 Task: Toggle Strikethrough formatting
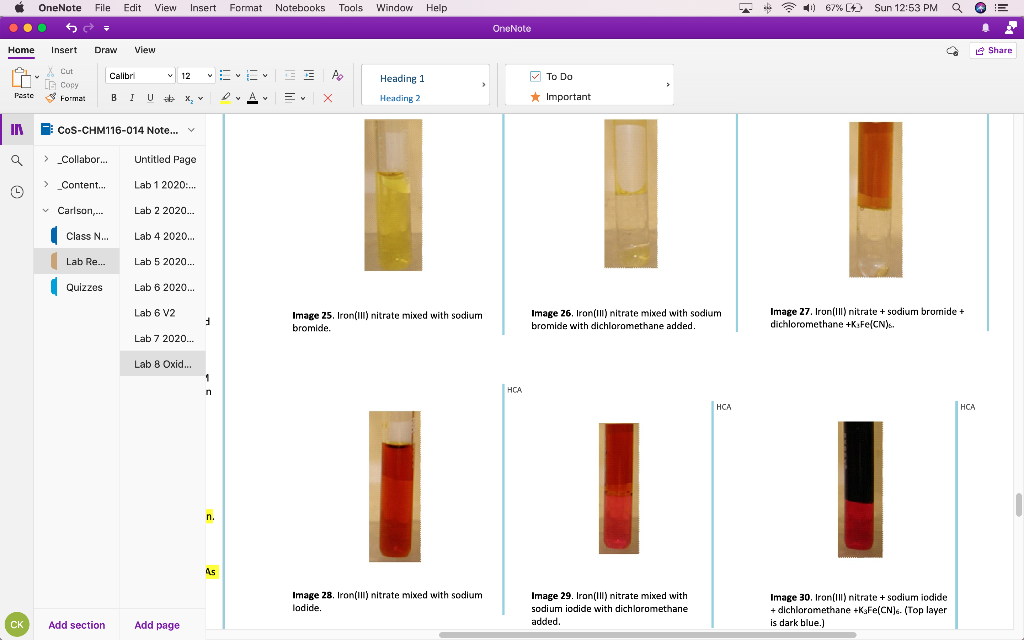pyautogui.click(x=169, y=98)
